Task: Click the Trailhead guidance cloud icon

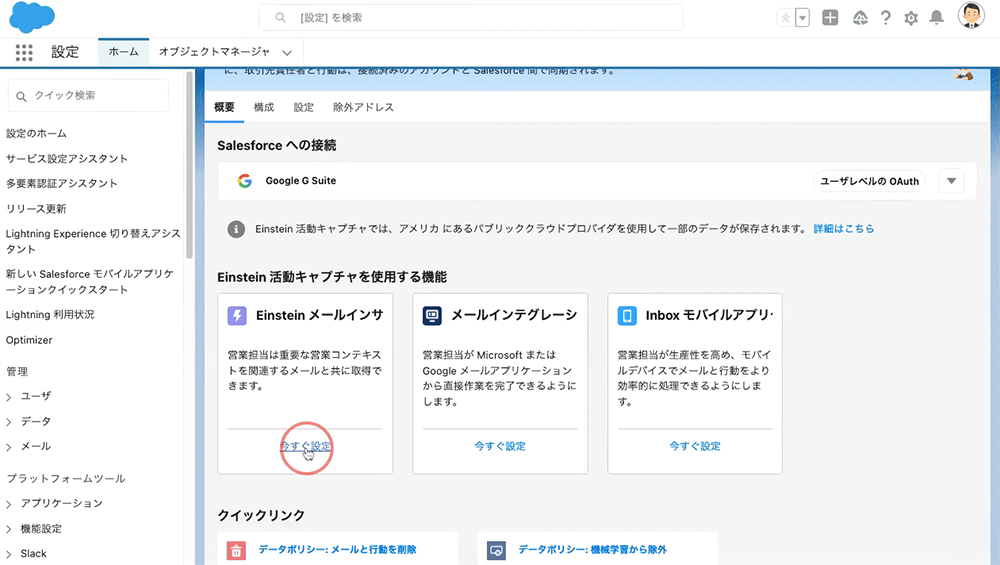Action: tap(860, 18)
